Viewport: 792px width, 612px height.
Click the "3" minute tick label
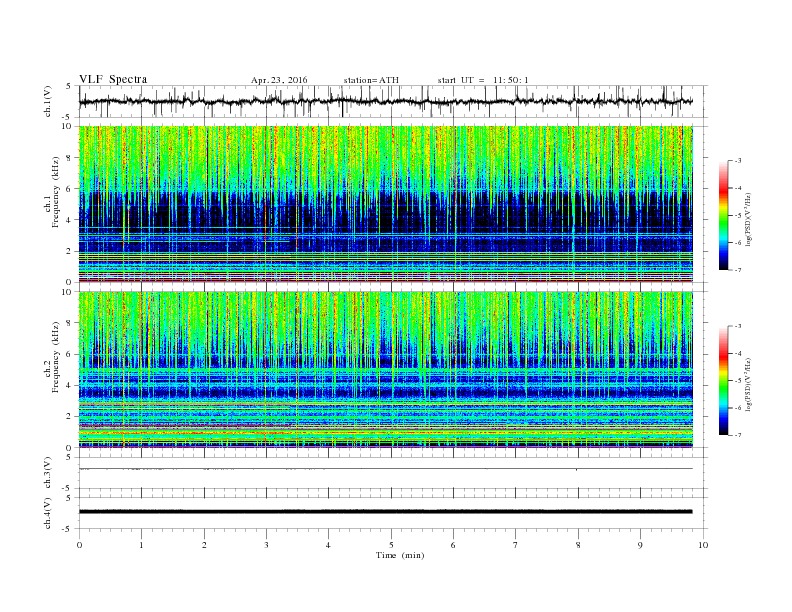coord(266,545)
